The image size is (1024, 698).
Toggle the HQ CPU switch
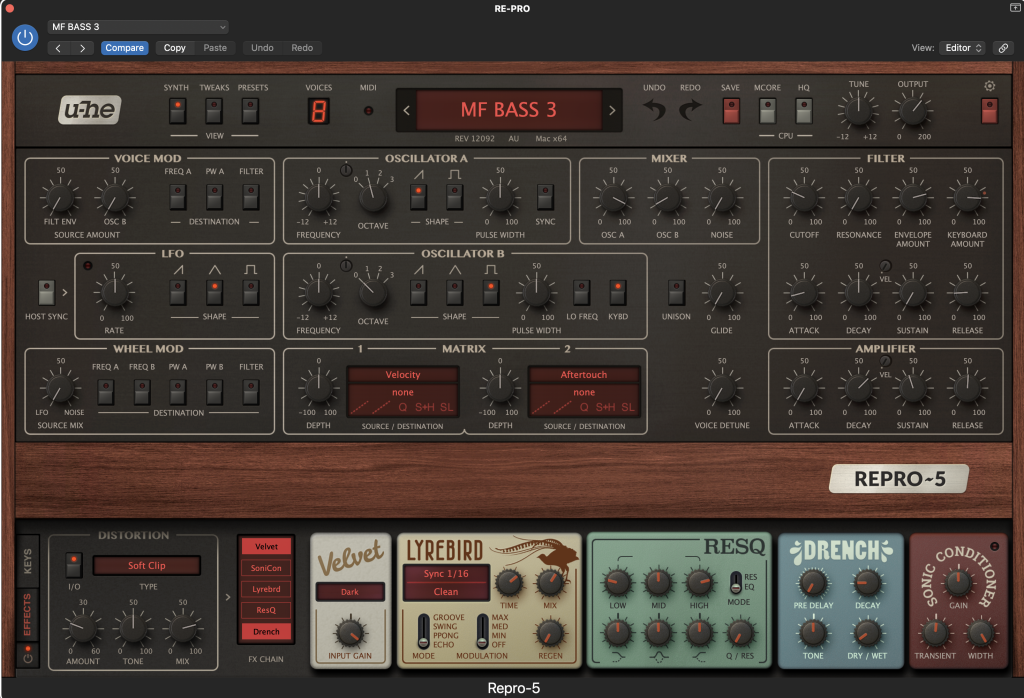tap(804, 110)
